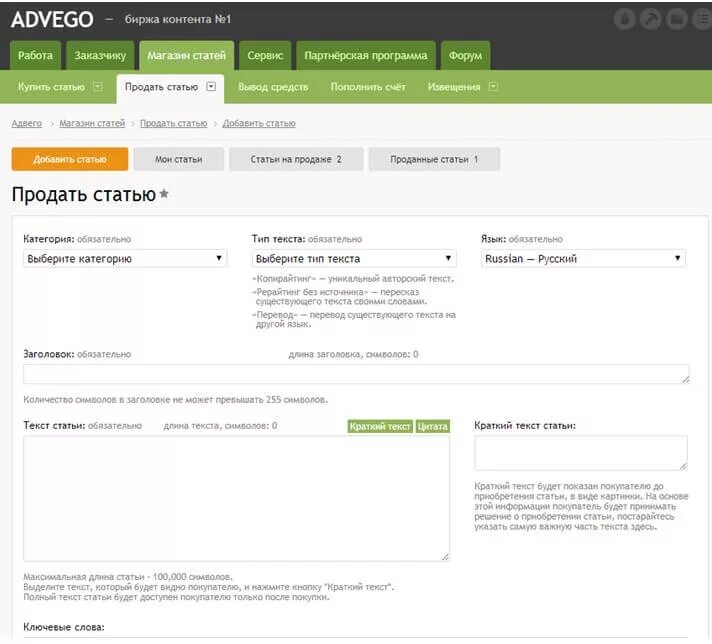Screen dimensions: 712x644
Task: Open the Выберите категорию dropdown
Action: tap(125, 258)
